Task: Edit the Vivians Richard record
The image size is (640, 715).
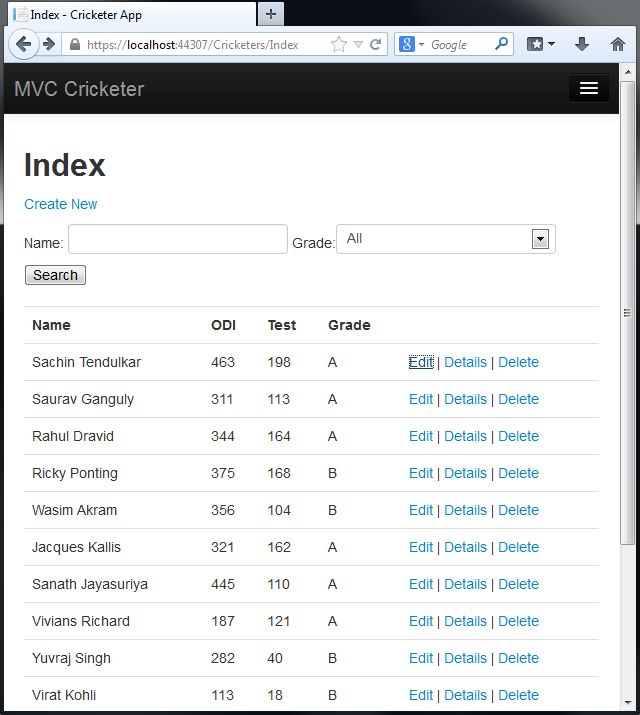Action: [x=421, y=621]
